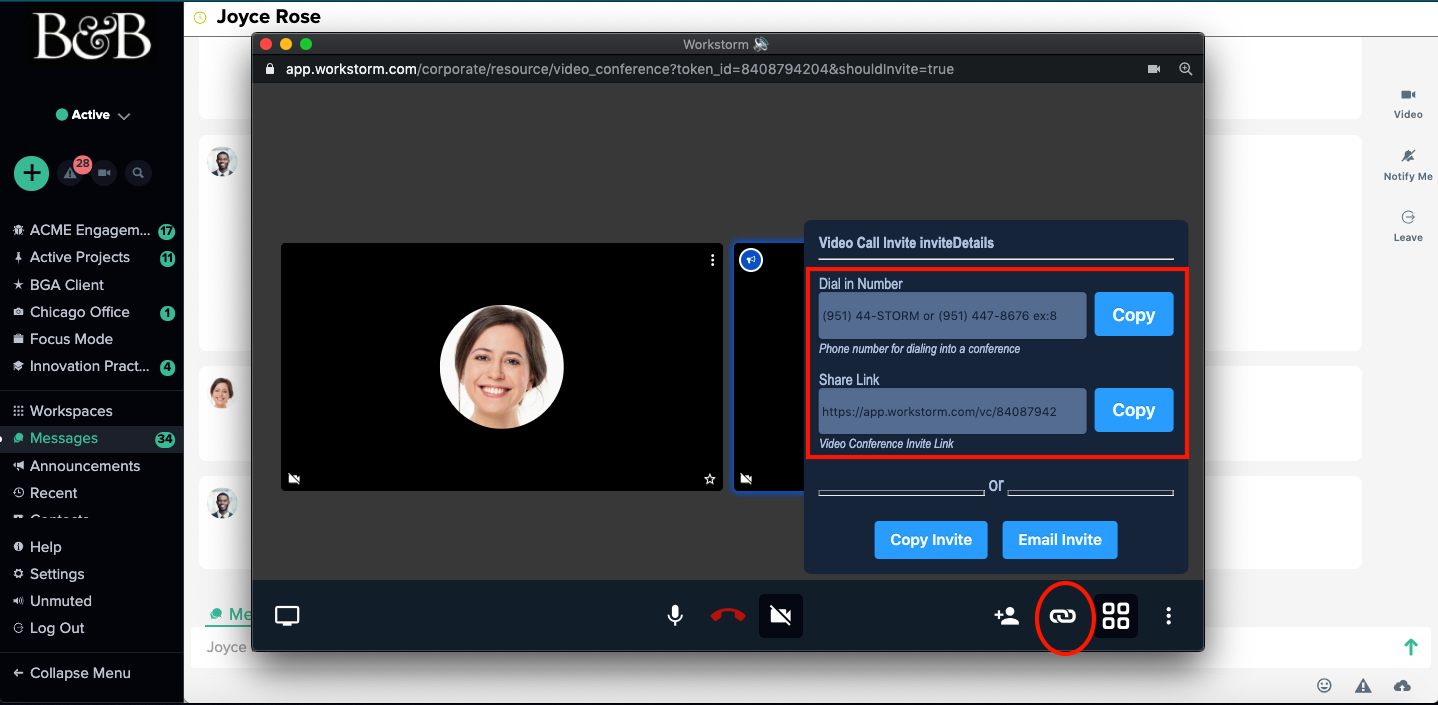Open alerts icon with 28 badge
The height and width of the screenshot is (705, 1438).
point(72,172)
